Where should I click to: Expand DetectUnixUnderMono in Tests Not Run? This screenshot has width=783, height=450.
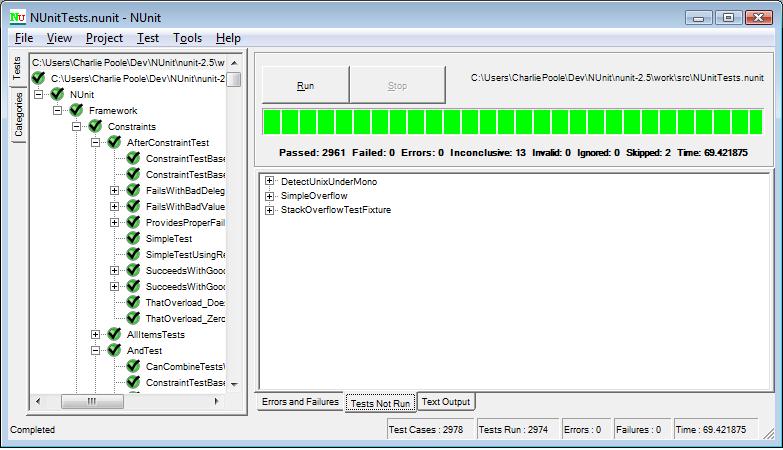[270, 181]
